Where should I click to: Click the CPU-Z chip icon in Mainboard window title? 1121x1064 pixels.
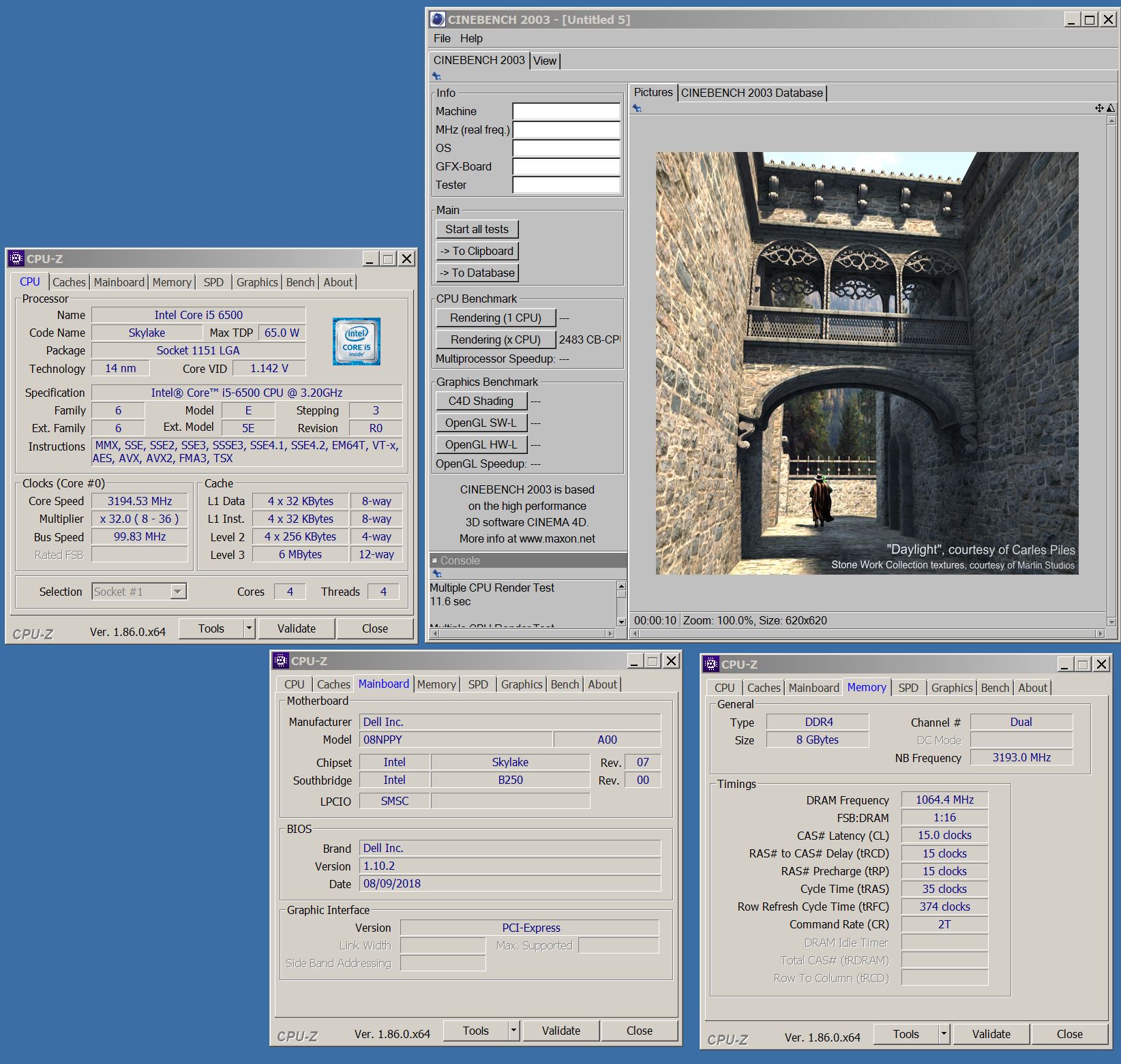(x=281, y=660)
